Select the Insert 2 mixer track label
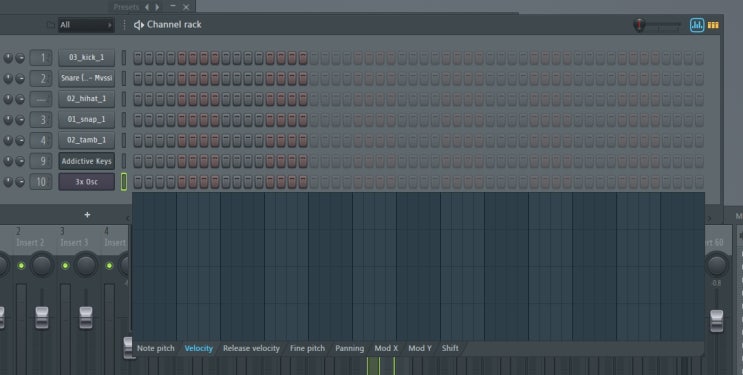The image size is (743, 375). [x=30, y=242]
